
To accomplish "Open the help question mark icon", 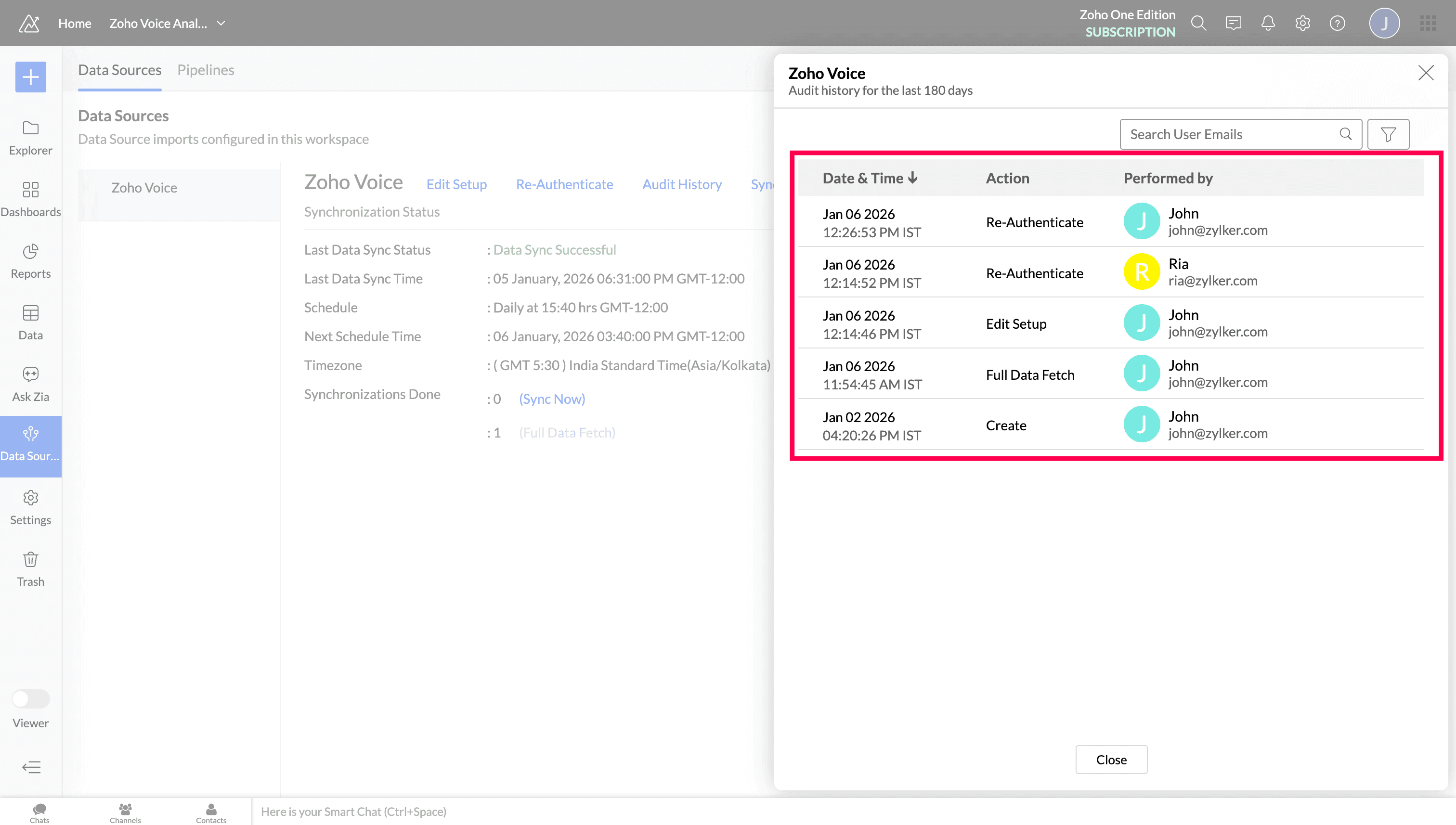I will [x=1337, y=23].
